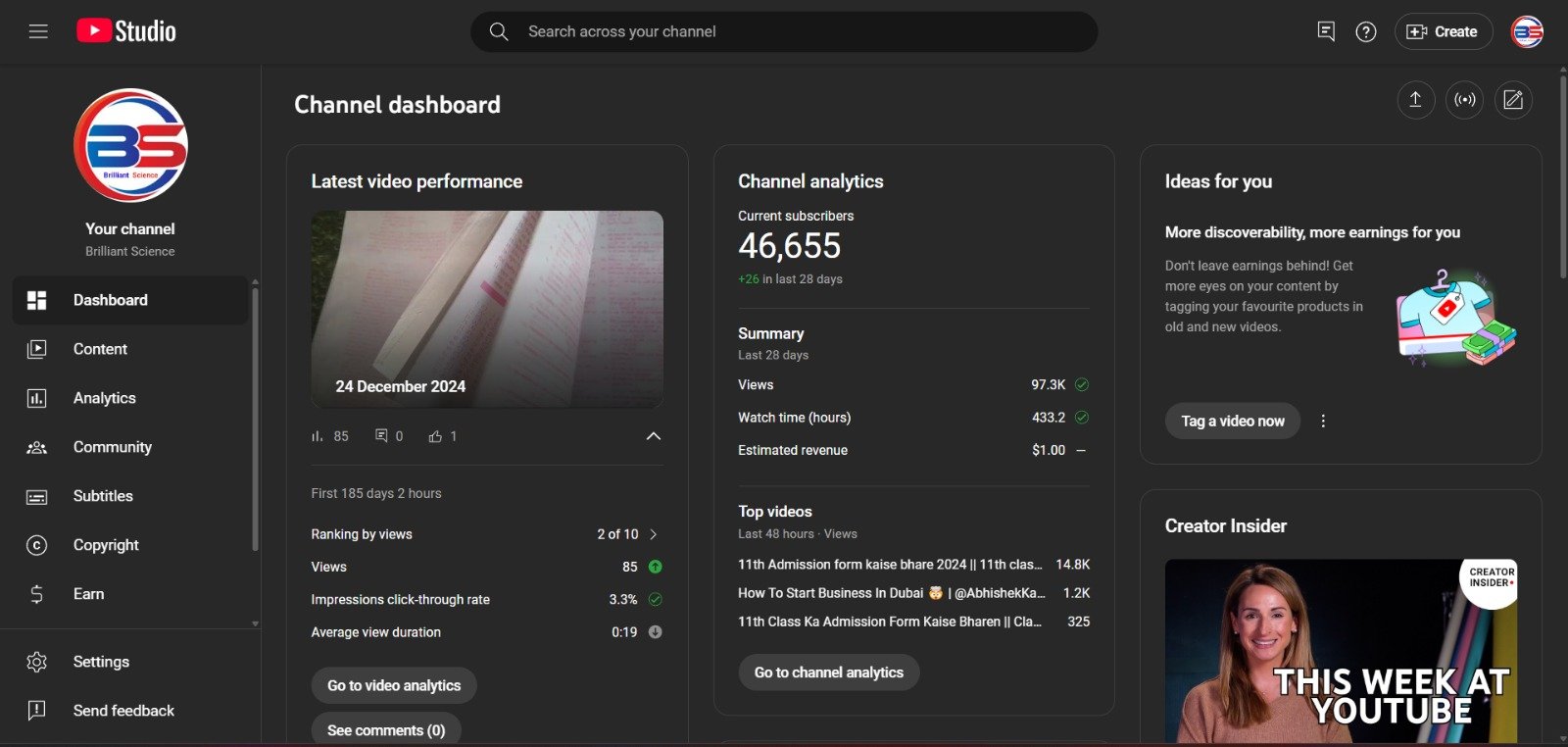This screenshot has width=1568, height=747.
Task: Click the upload videos arrow icon
Action: point(1415,100)
